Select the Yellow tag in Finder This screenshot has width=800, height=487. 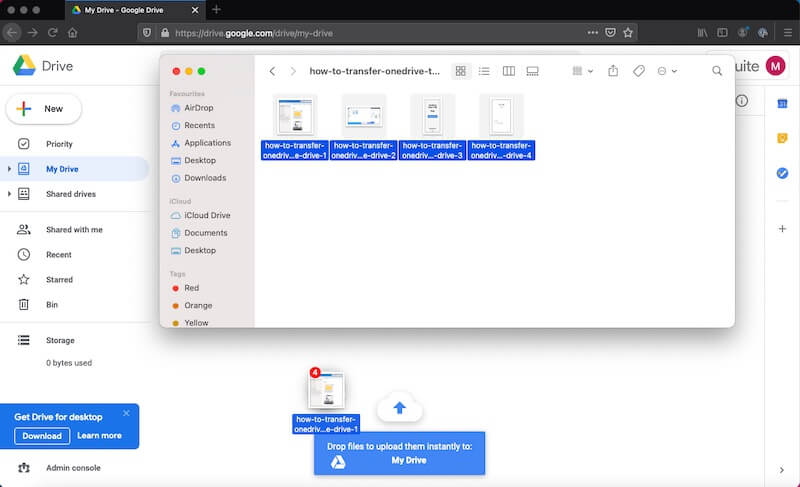(x=196, y=323)
